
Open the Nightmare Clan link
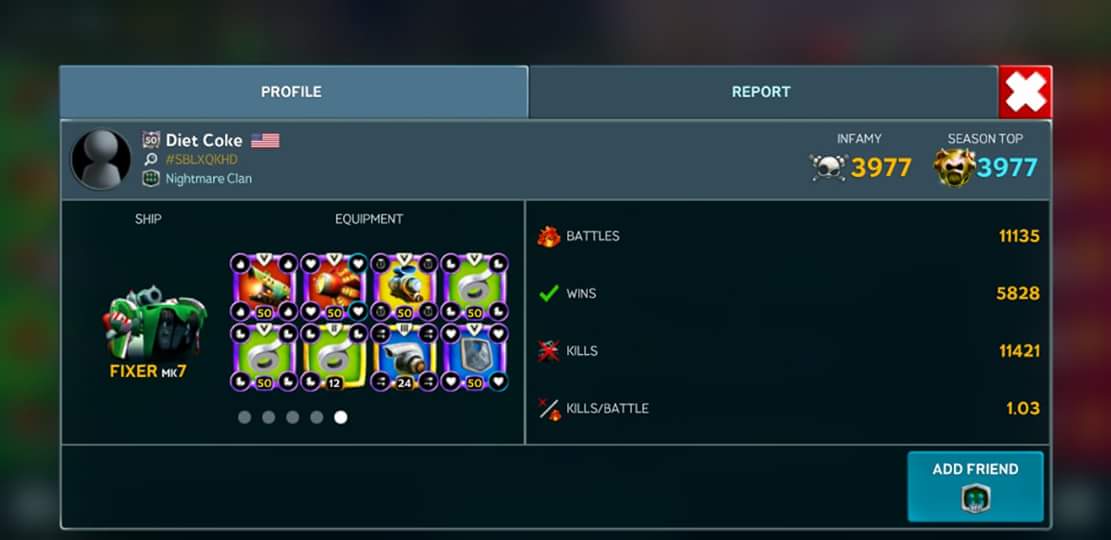[x=208, y=179]
